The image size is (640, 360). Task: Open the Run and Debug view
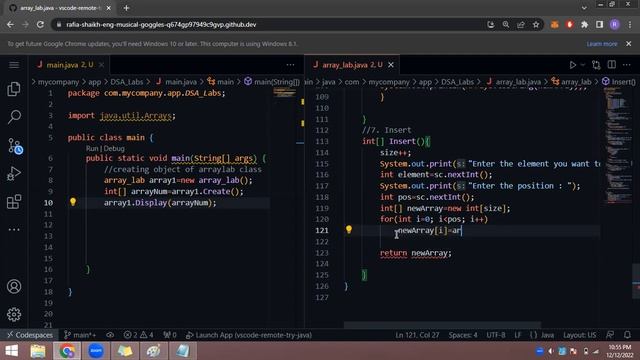coord(14,174)
